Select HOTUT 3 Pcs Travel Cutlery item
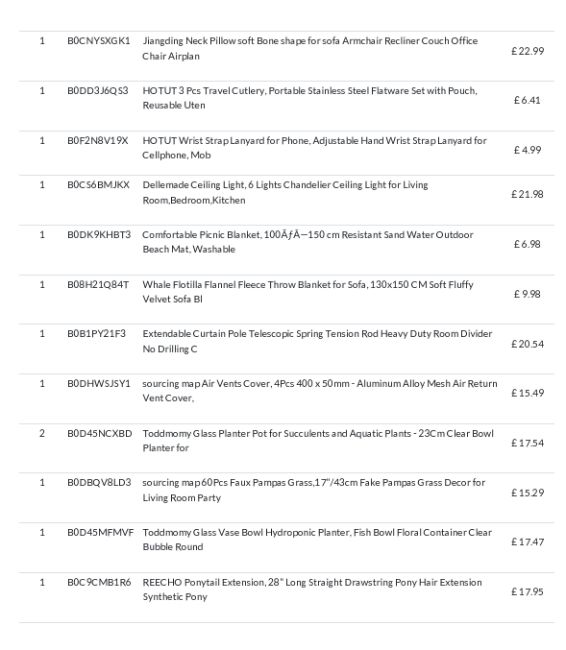This screenshot has height=650, width=566. 310,98
